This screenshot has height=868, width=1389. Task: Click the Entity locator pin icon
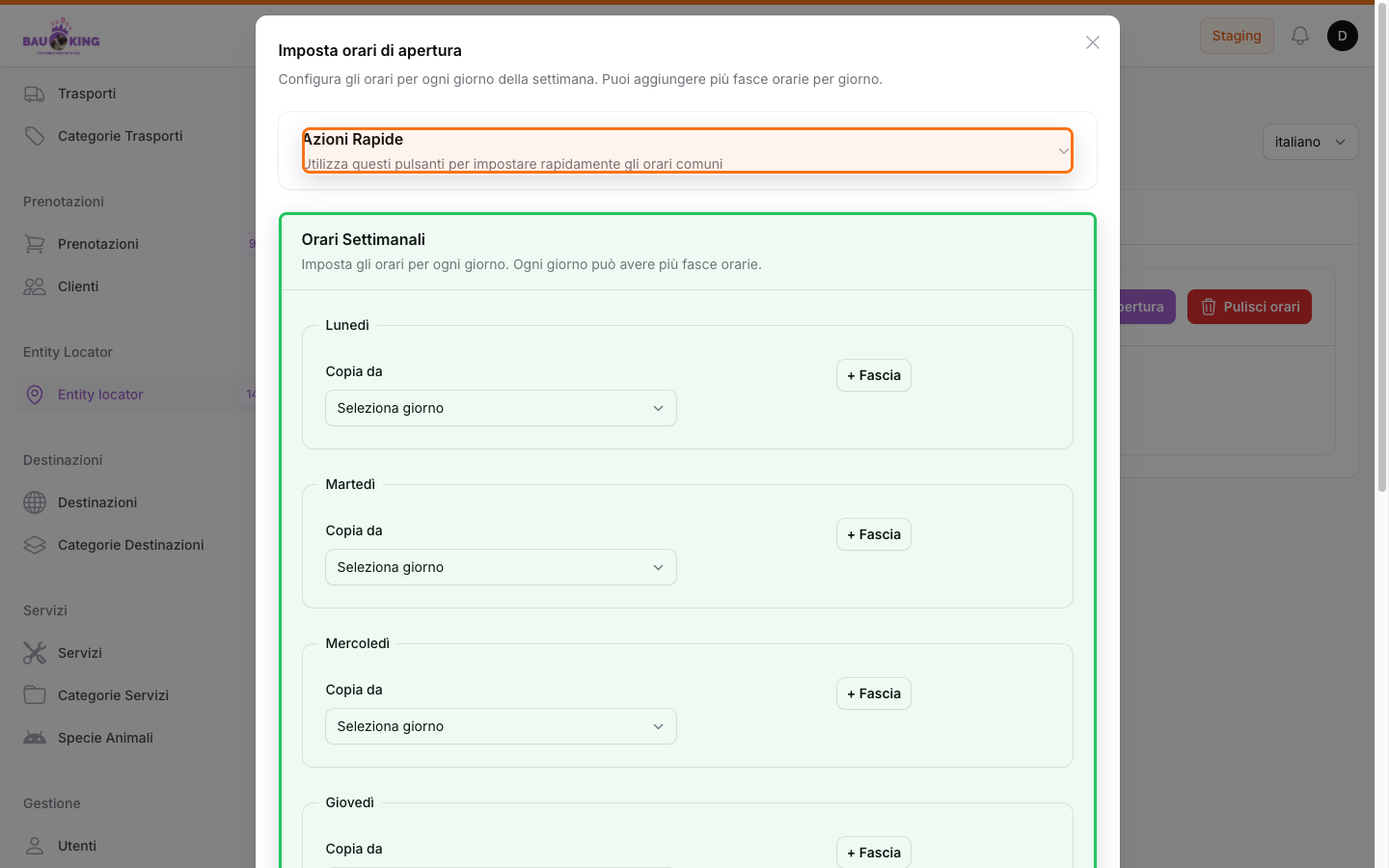(35, 394)
